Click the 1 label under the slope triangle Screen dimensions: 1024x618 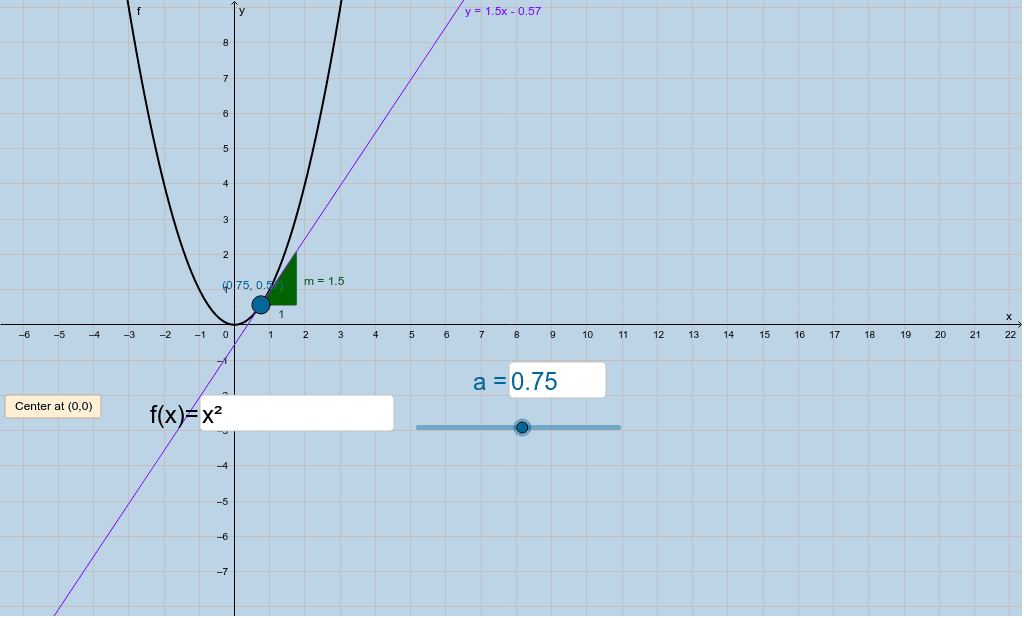281,314
